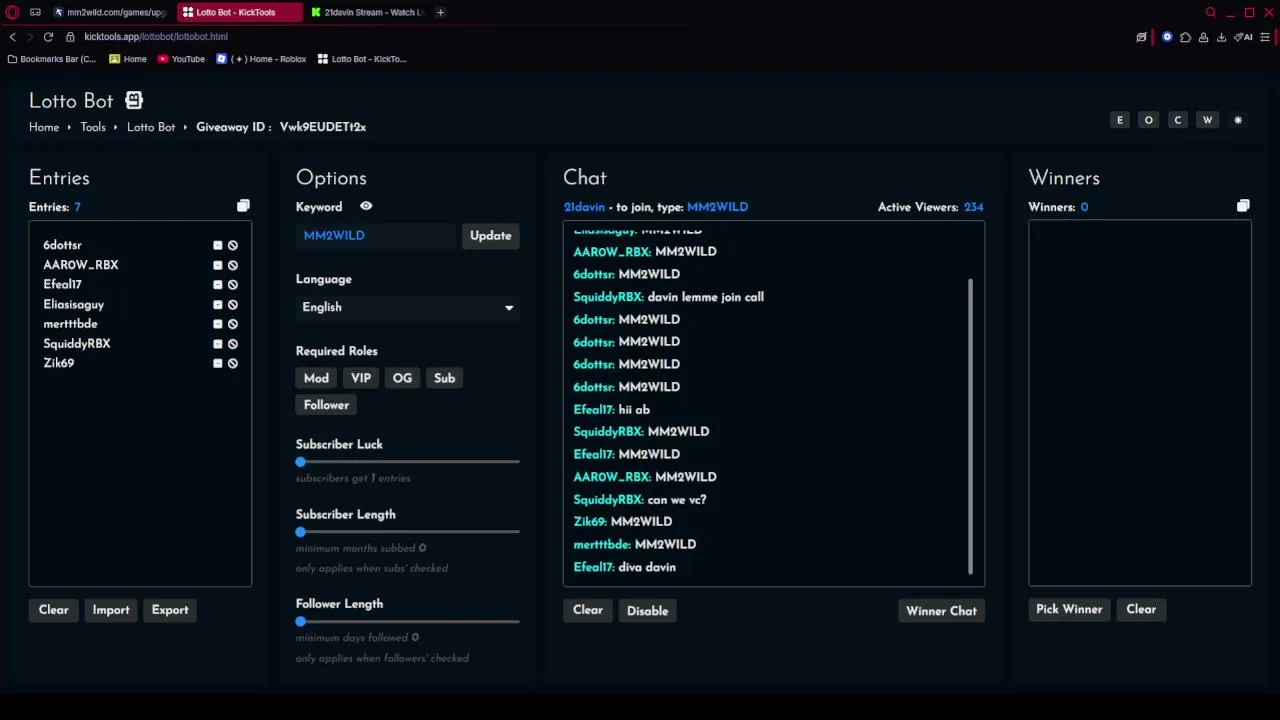Open the workspaces icon beside Opera logo

tap(35, 12)
